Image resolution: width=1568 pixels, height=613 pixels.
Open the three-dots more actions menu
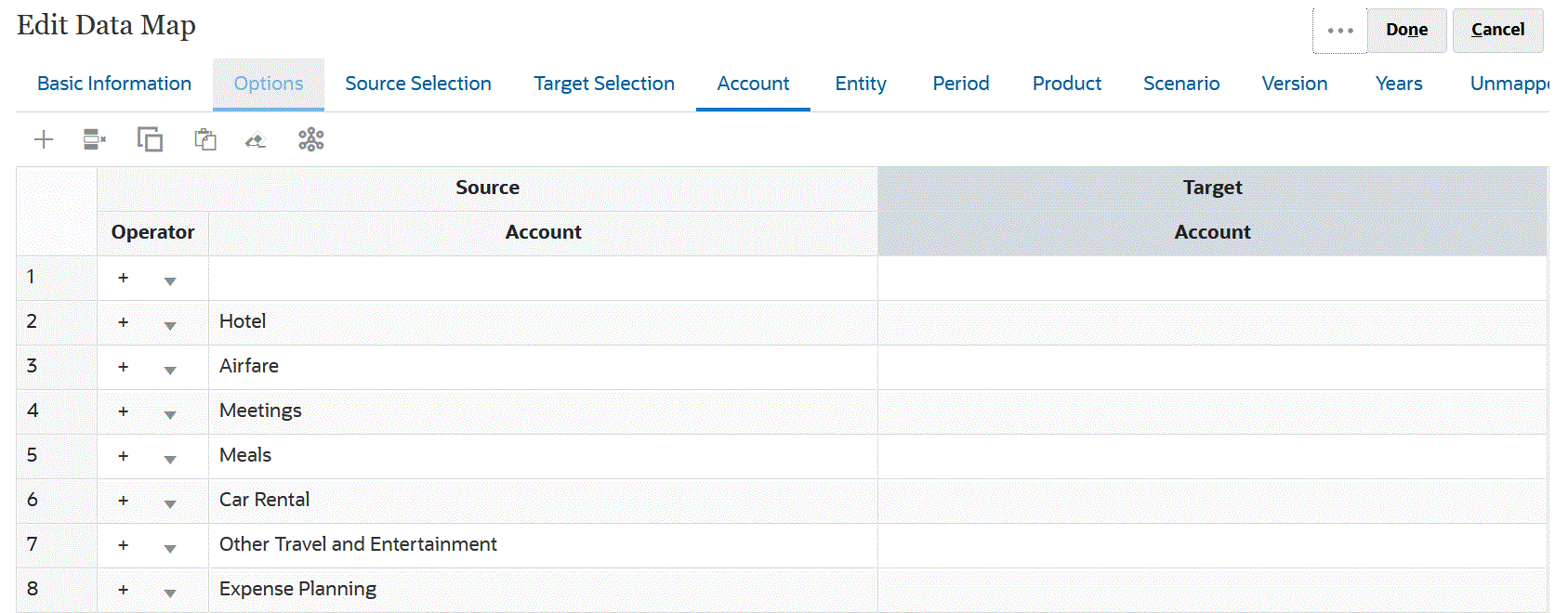[1339, 31]
